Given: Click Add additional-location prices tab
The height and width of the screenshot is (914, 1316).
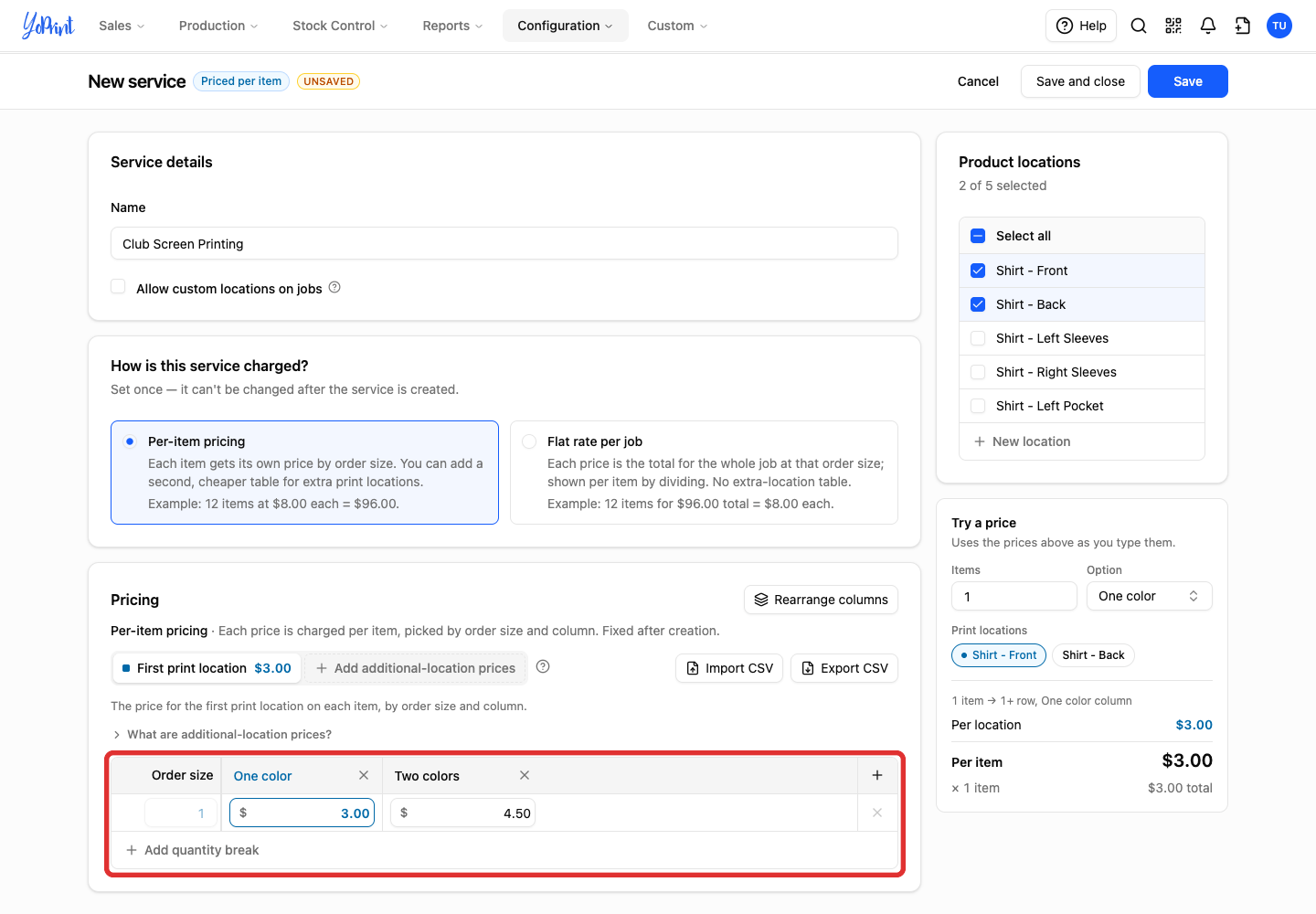Looking at the screenshot, I should pos(416,668).
